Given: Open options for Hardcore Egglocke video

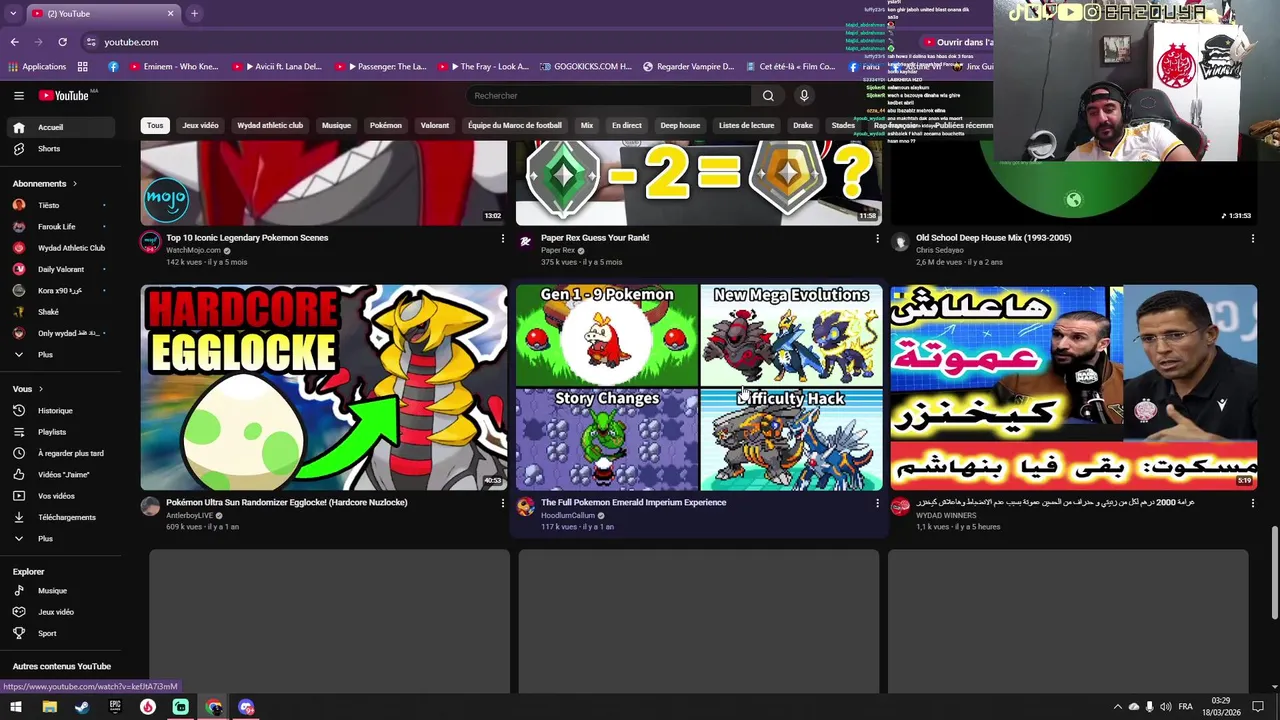Looking at the screenshot, I should (x=502, y=503).
